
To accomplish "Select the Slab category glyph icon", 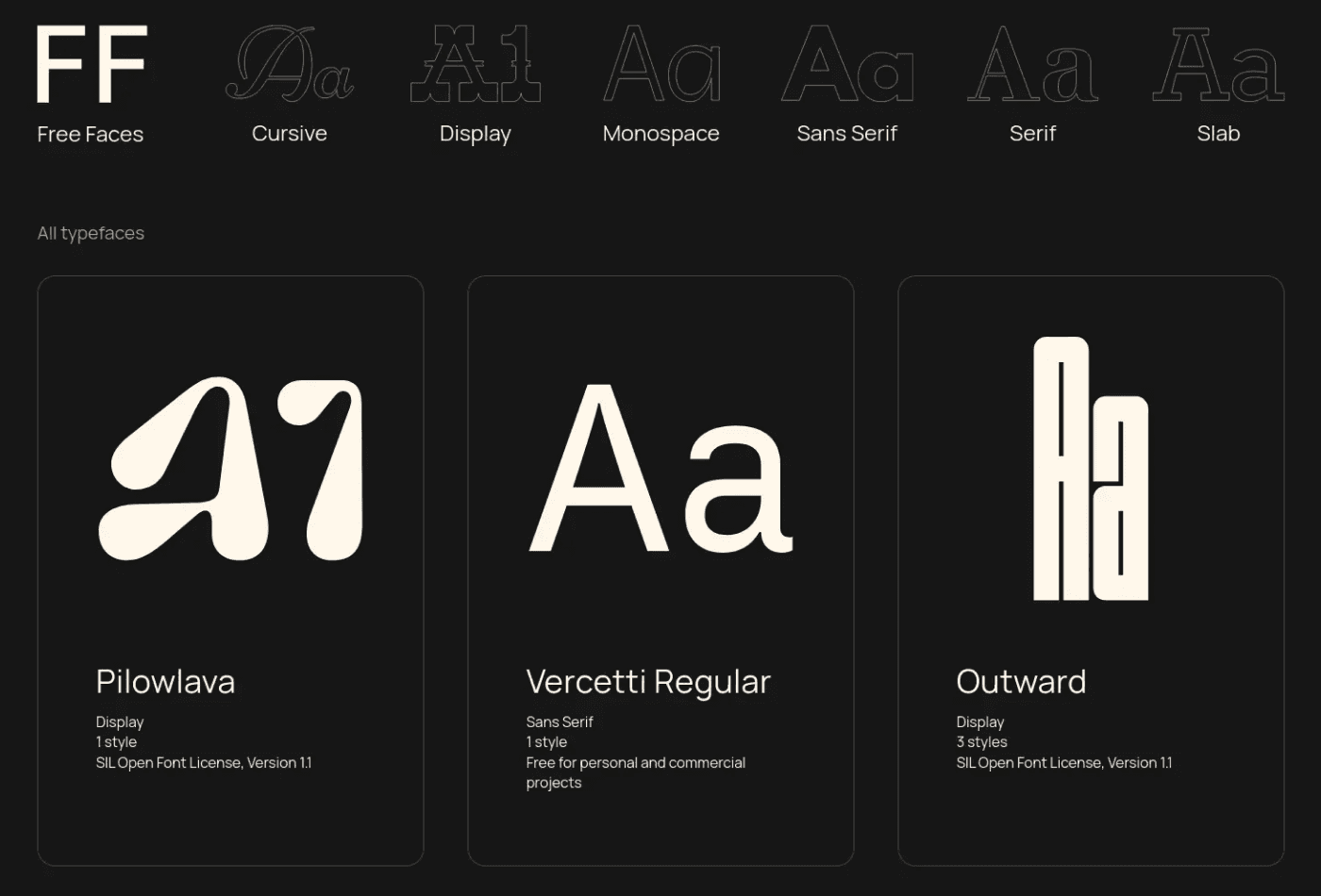I will (x=1219, y=64).
